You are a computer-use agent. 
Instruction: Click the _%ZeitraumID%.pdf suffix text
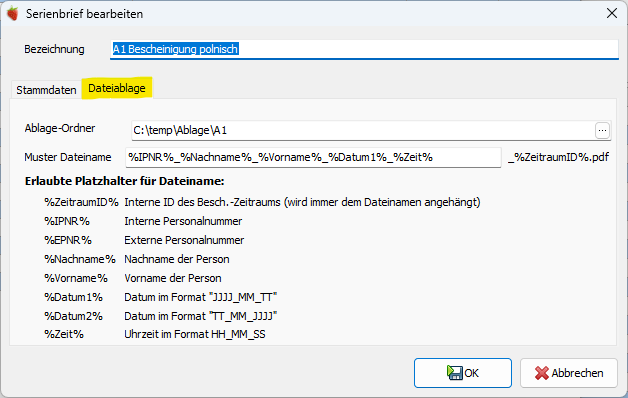(x=559, y=157)
